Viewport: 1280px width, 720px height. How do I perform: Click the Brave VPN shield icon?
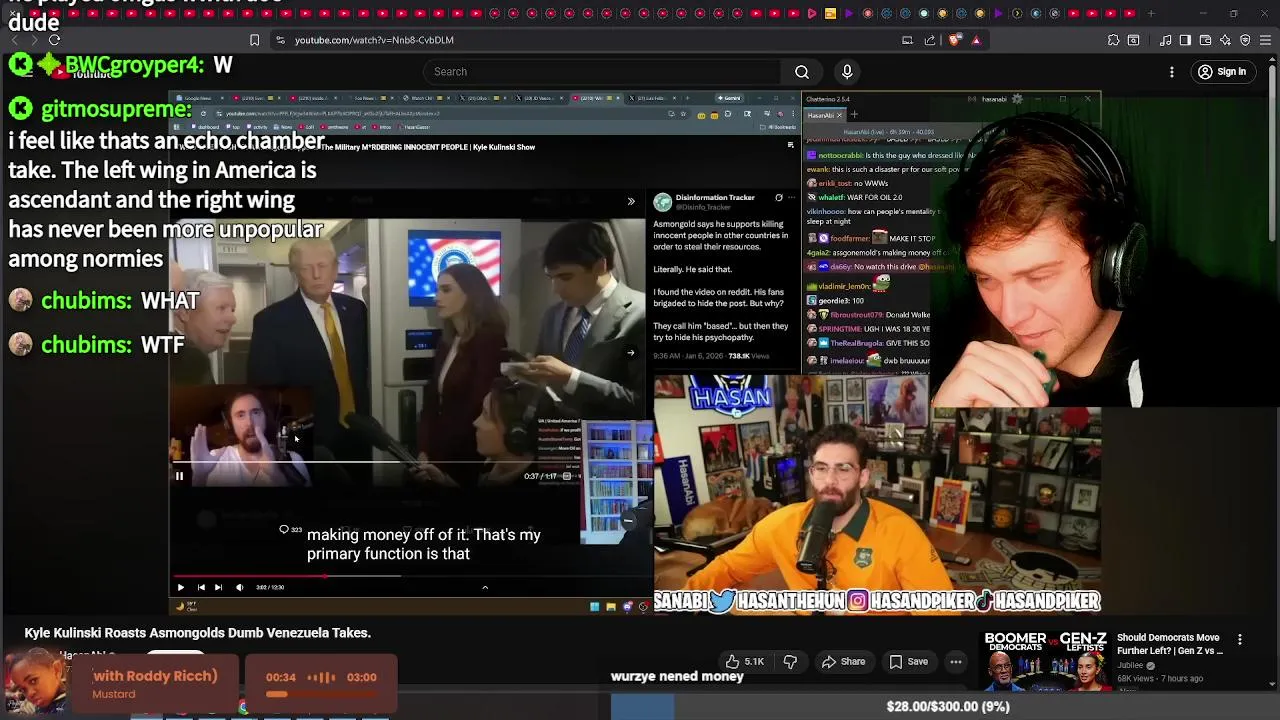click(x=1245, y=40)
